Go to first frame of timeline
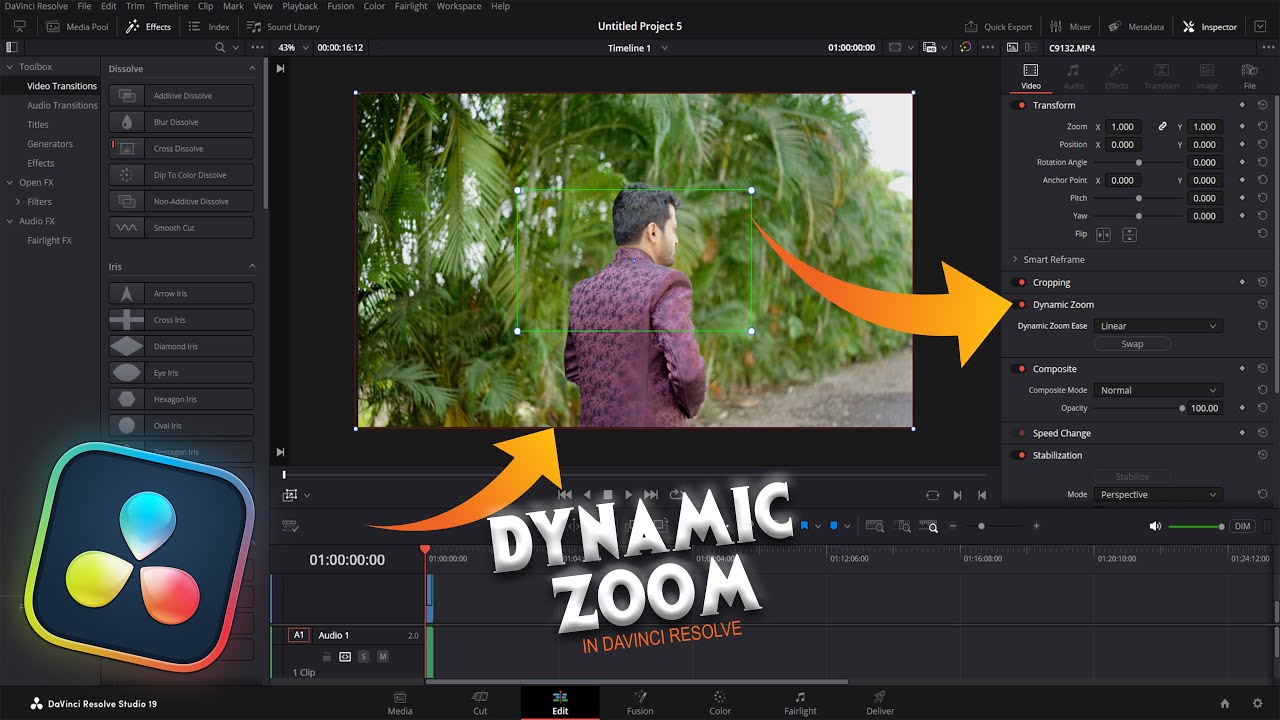The width and height of the screenshot is (1280, 720). (565, 495)
